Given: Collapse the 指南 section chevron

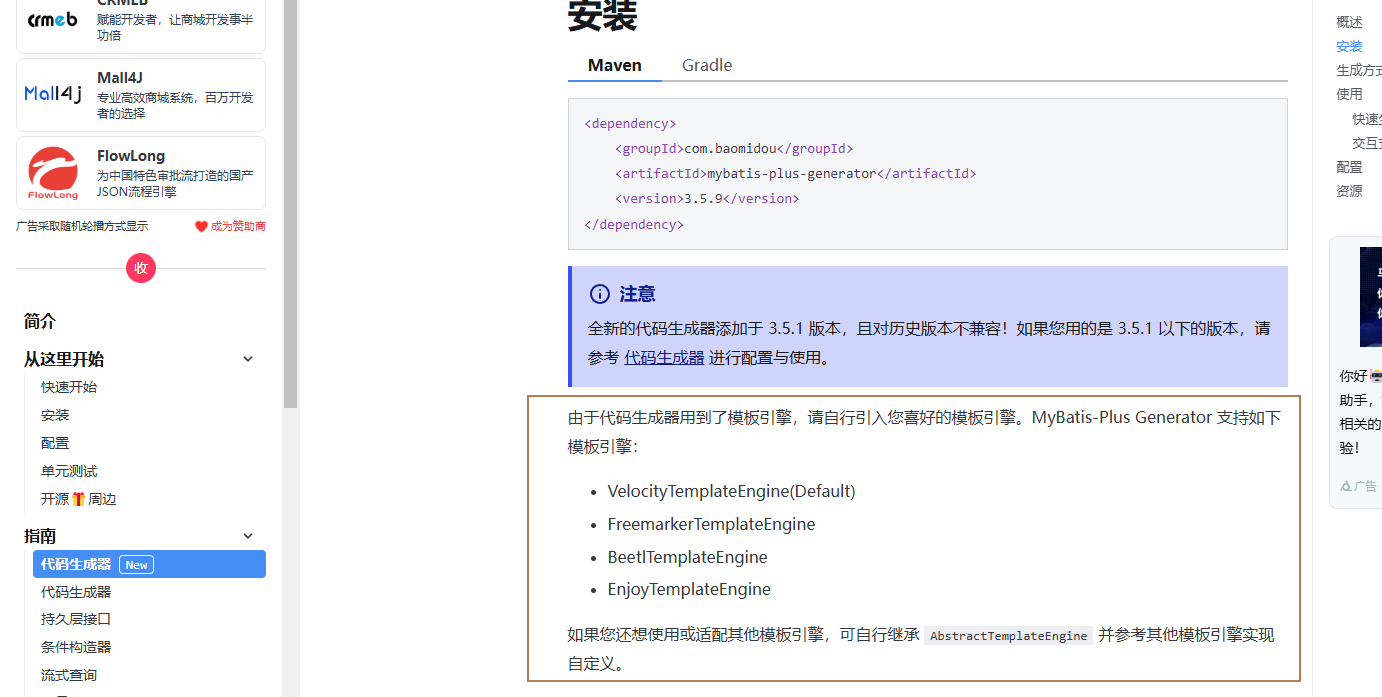Looking at the screenshot, I should click(248, 536).
